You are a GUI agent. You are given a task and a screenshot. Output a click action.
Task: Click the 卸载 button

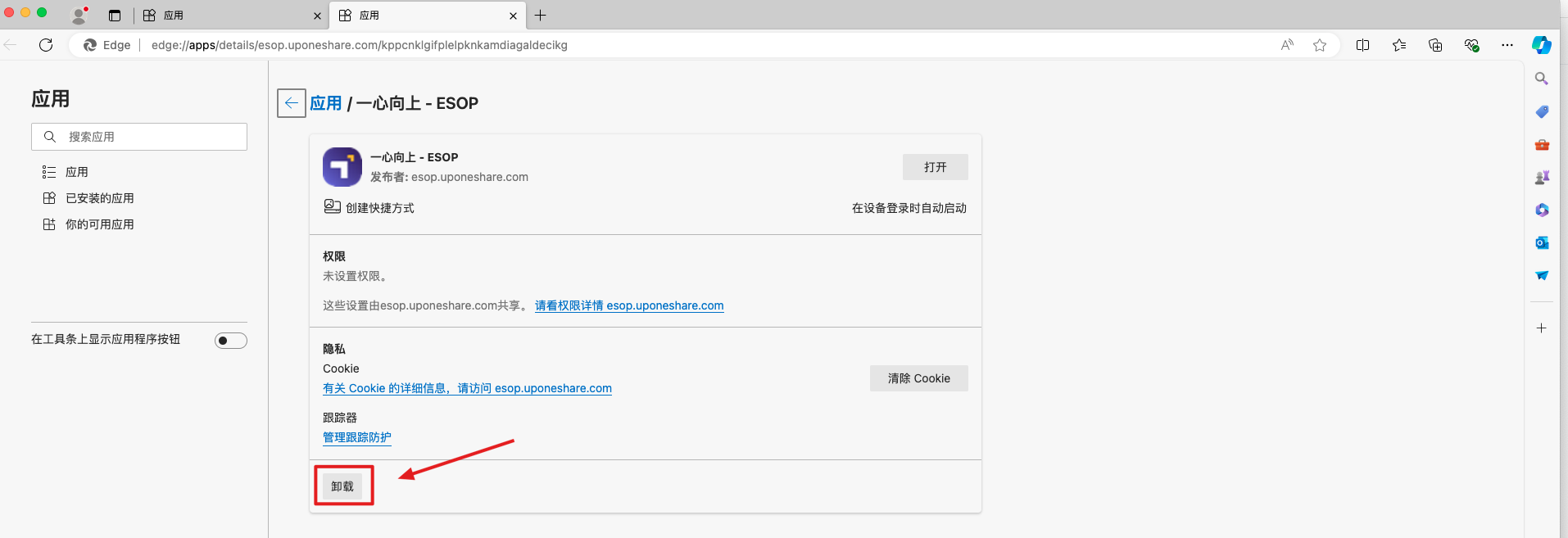coord(342,486)
